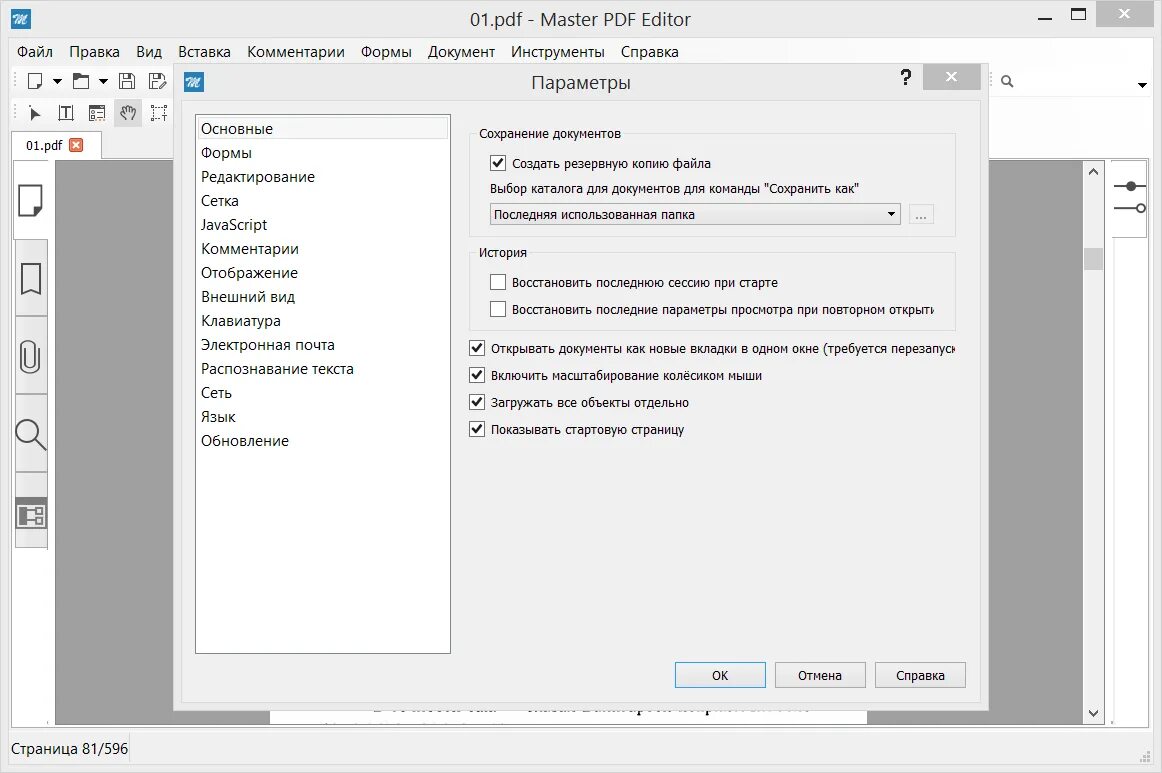This screenshot has width=1162, height=773.
Task: Select 'Отображение' settings category
Action: (322, 273)
